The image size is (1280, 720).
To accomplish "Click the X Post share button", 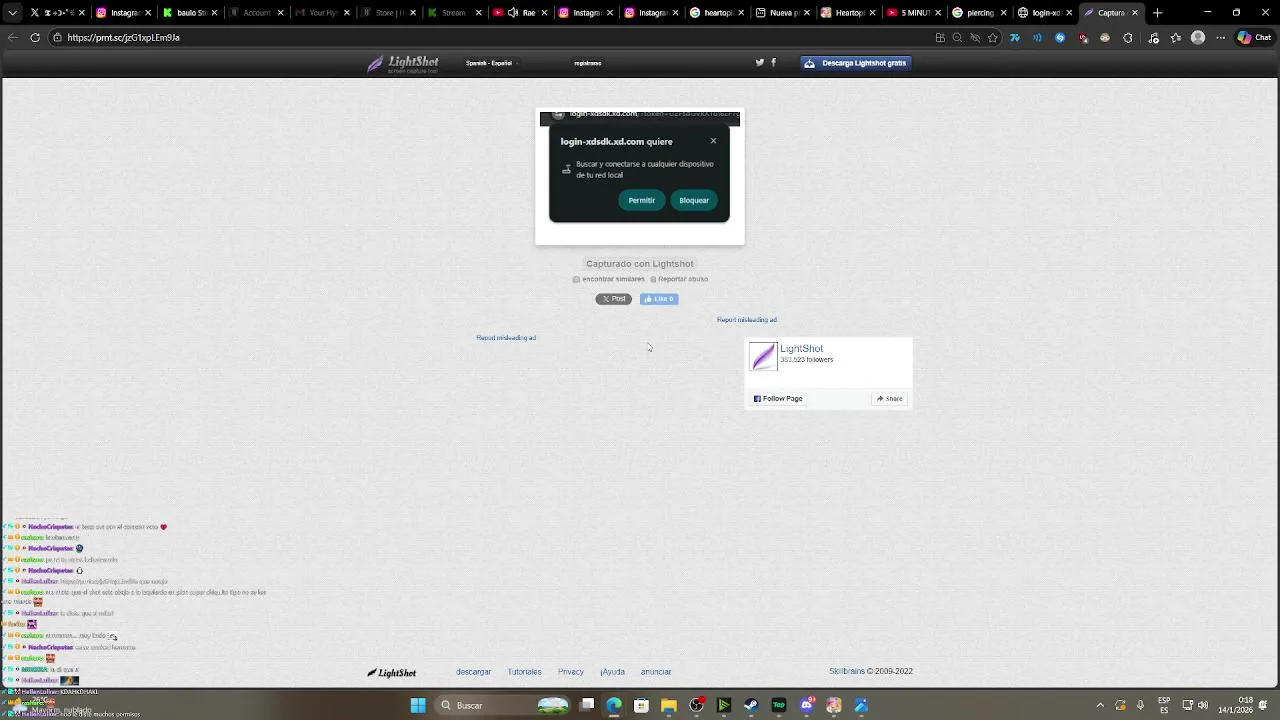I will click(x=614, y=299).
